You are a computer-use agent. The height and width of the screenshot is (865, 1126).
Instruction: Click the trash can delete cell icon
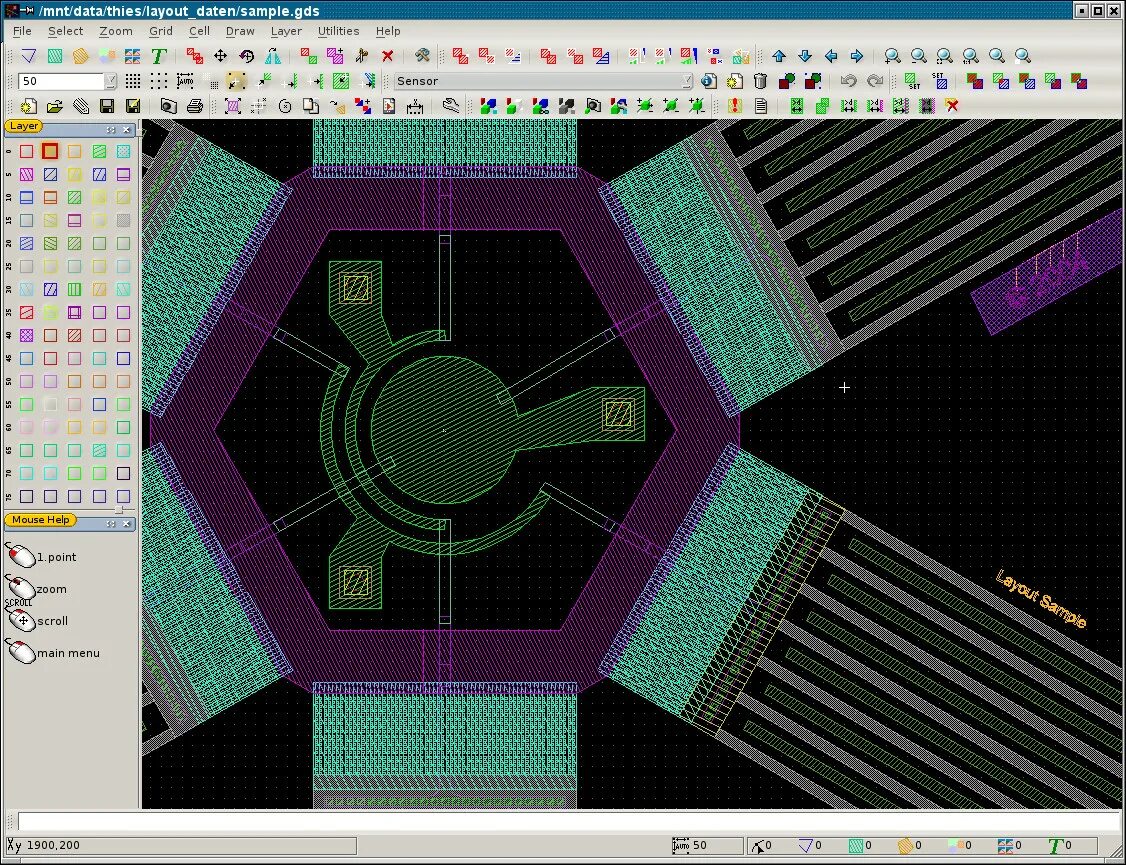(x=760, y=81)
